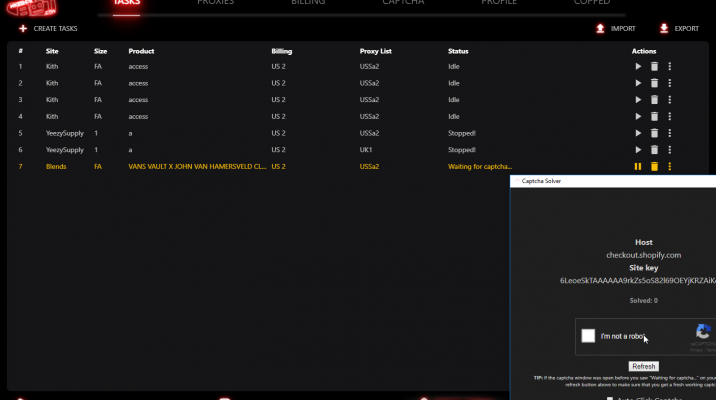Click the Create Tasks label
Viewport: 716px width, 400px height.
coord(55,29)
